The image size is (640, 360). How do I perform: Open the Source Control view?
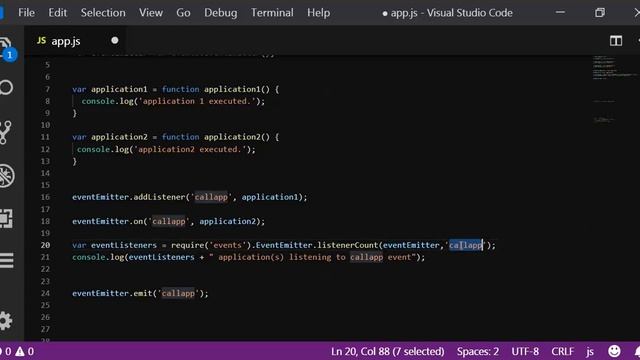[x=6, y=132]
